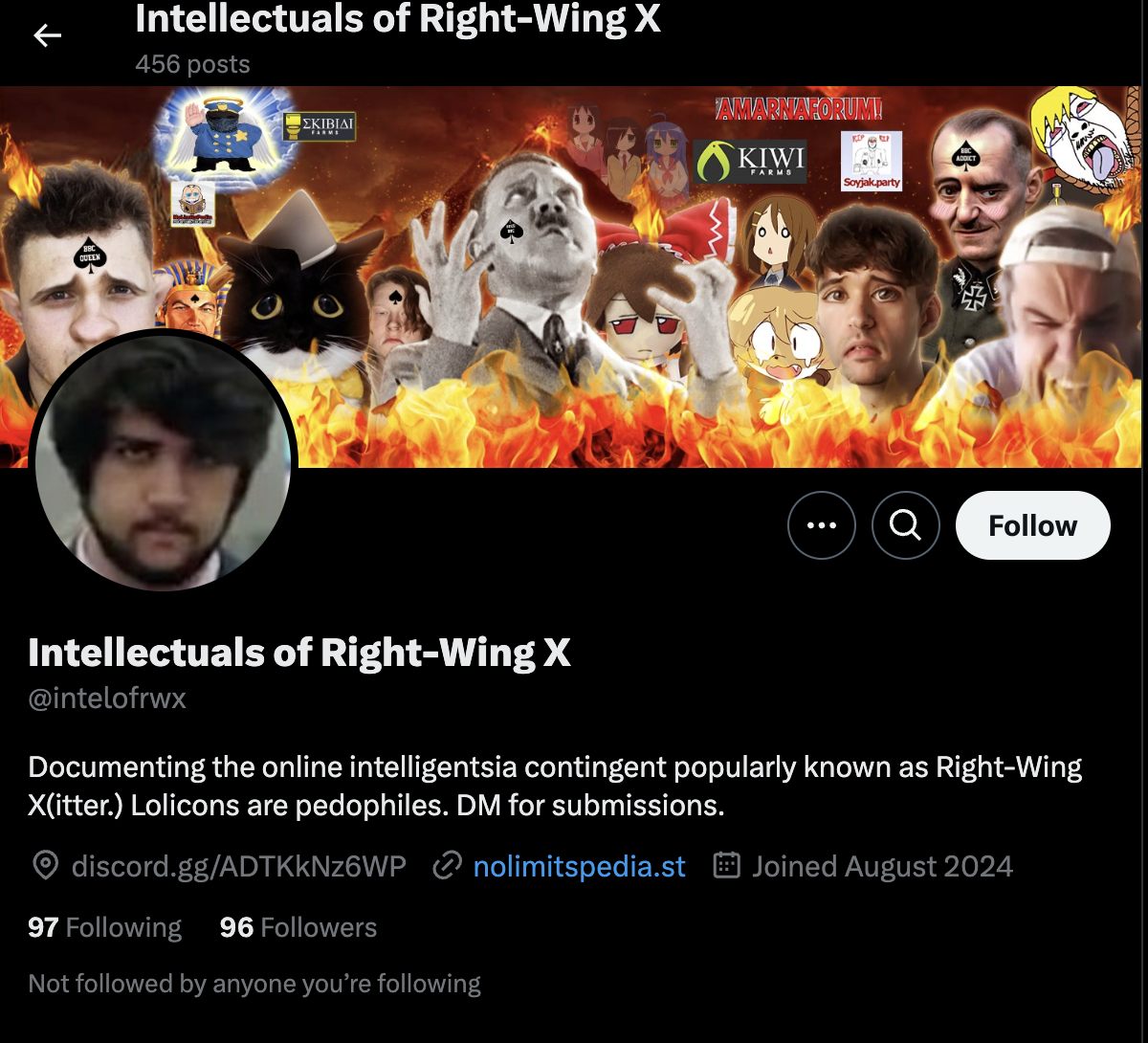Viewport: 1148px width, 1043px height.
Task: Click the 456 posts count in header
Action: tap(192, 64)
